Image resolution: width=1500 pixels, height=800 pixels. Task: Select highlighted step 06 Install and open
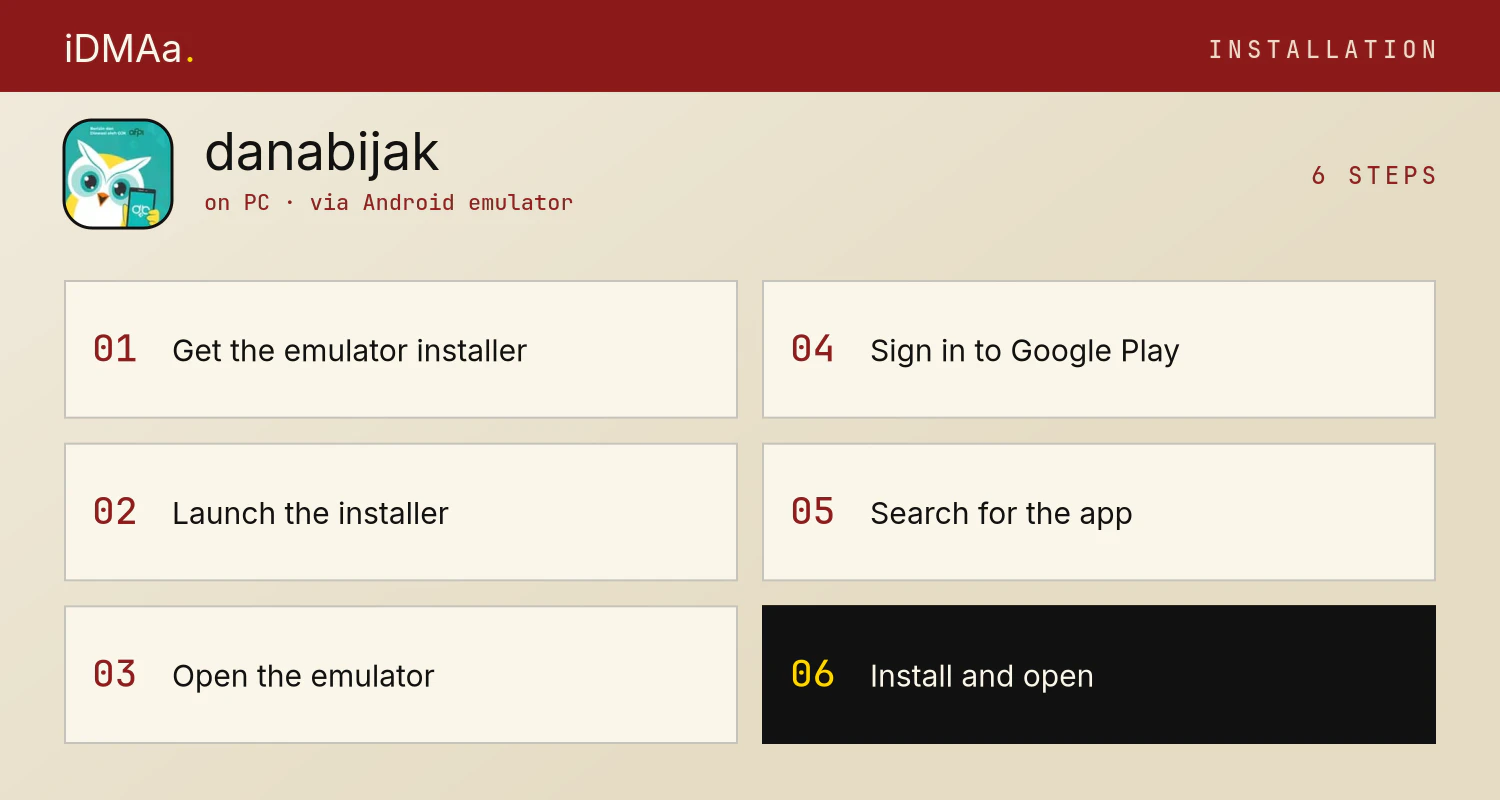[1099, 674]
